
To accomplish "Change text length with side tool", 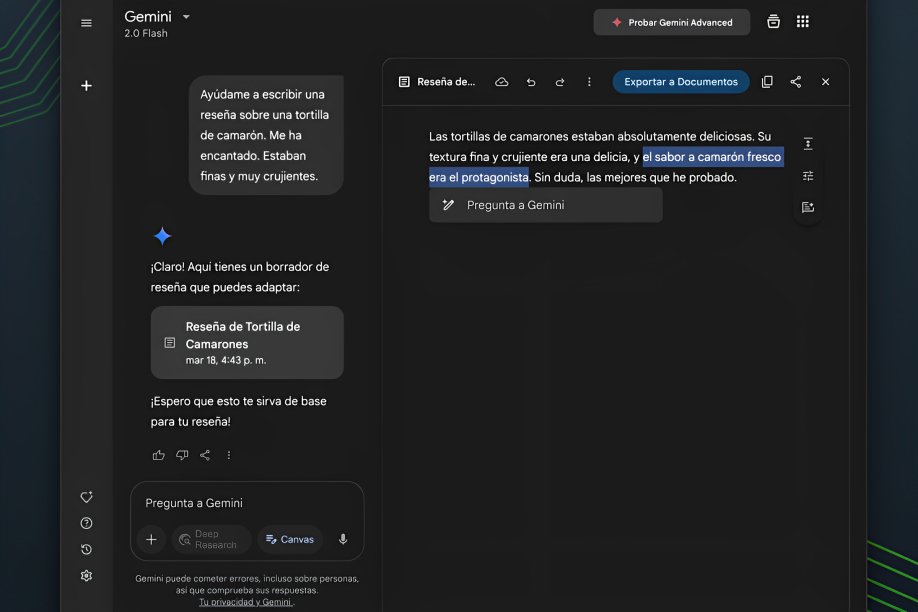I will [808, 144].
